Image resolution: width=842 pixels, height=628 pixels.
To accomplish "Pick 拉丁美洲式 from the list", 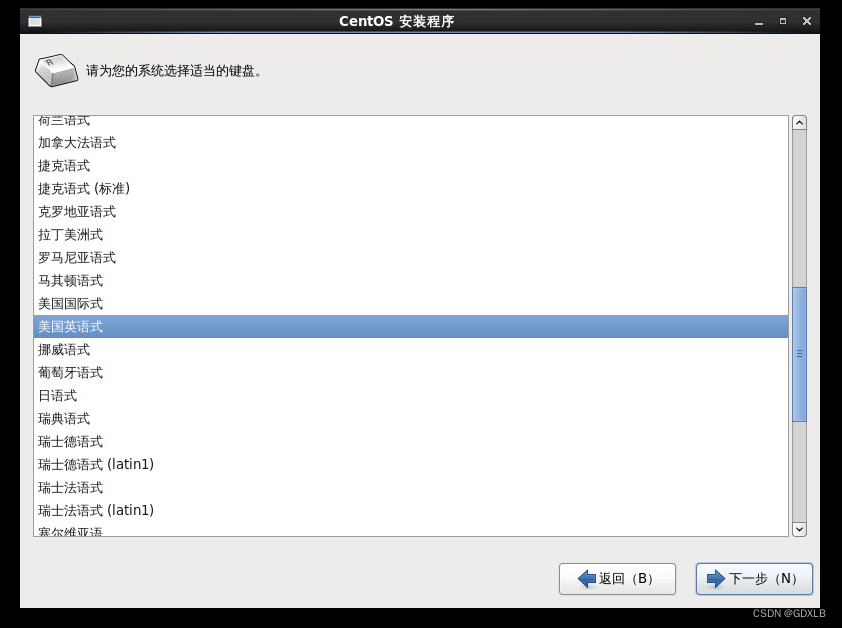I will coord(71,235).
